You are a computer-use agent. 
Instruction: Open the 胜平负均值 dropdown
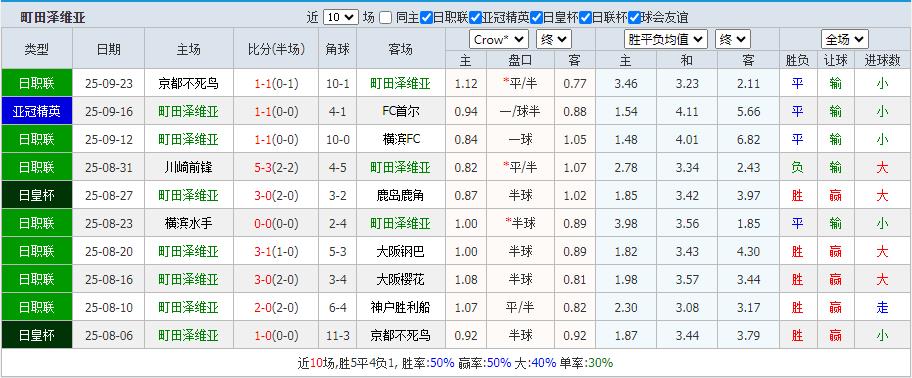[x=666, y=40]
